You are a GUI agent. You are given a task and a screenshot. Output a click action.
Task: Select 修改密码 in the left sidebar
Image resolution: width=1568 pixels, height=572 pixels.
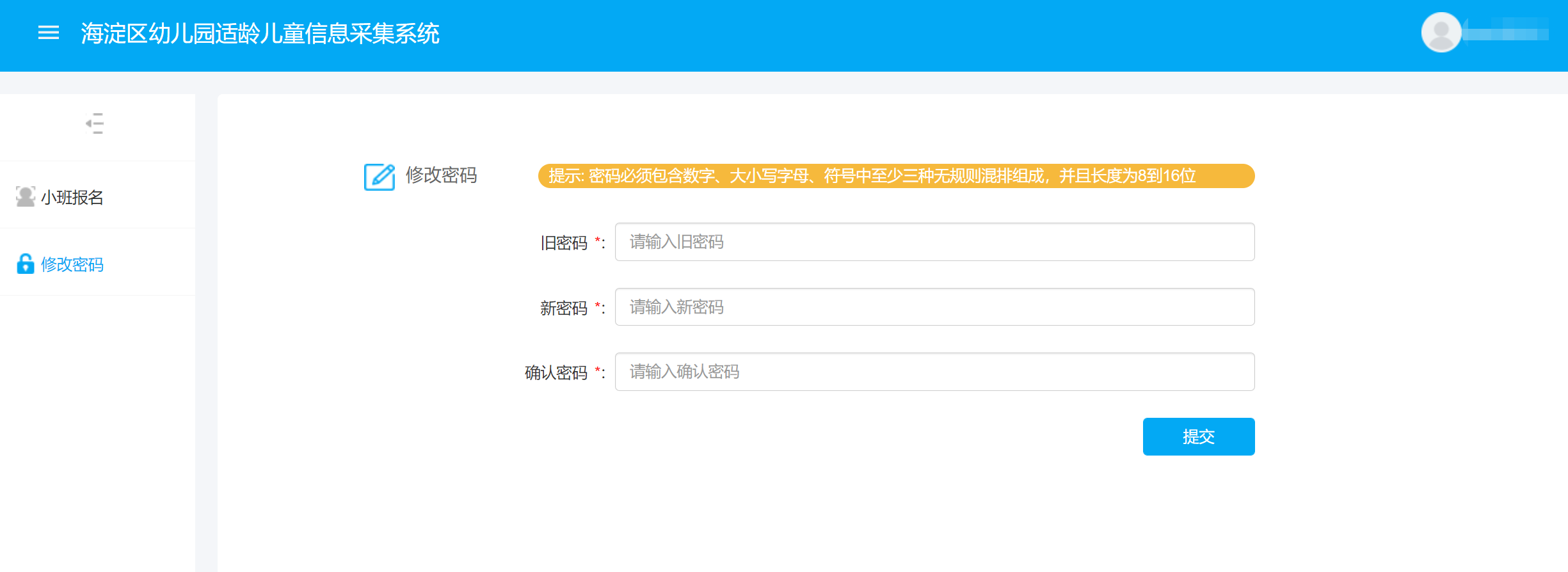click(72, 264)
